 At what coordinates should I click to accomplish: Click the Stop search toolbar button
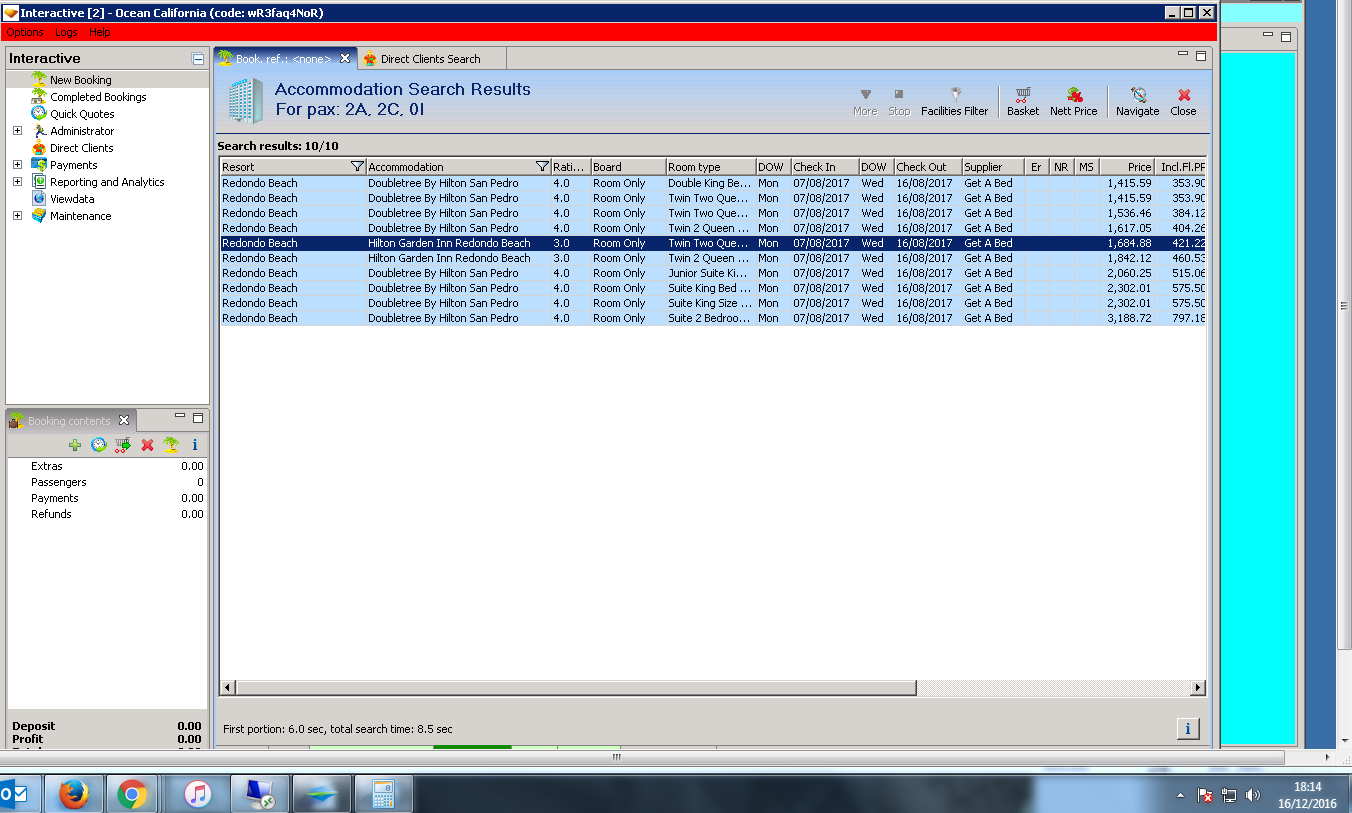coord(899,102)
